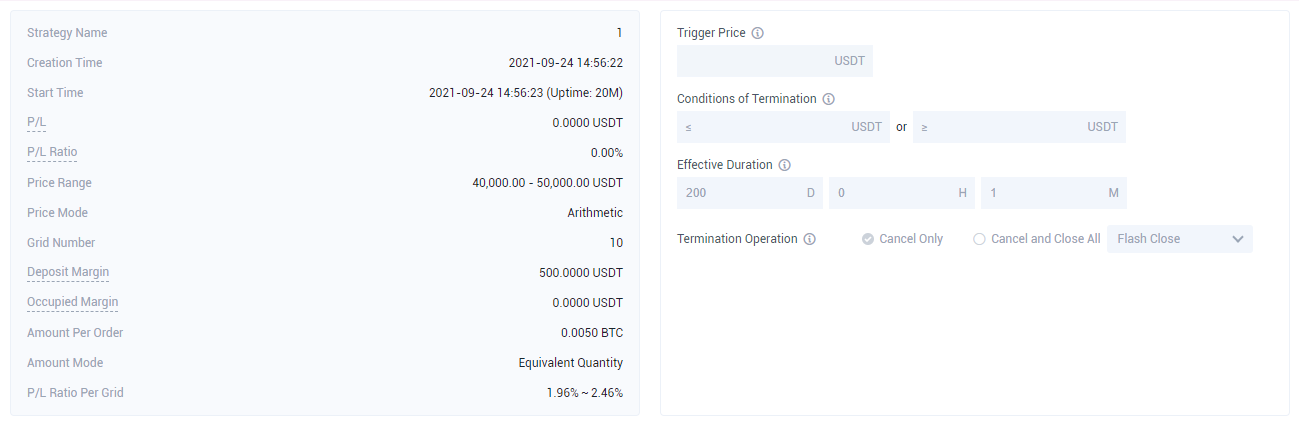
Task: Click the Price Range value 40,000.00 - 50,000.00 USDT
Action: click(x=547, y=183)
